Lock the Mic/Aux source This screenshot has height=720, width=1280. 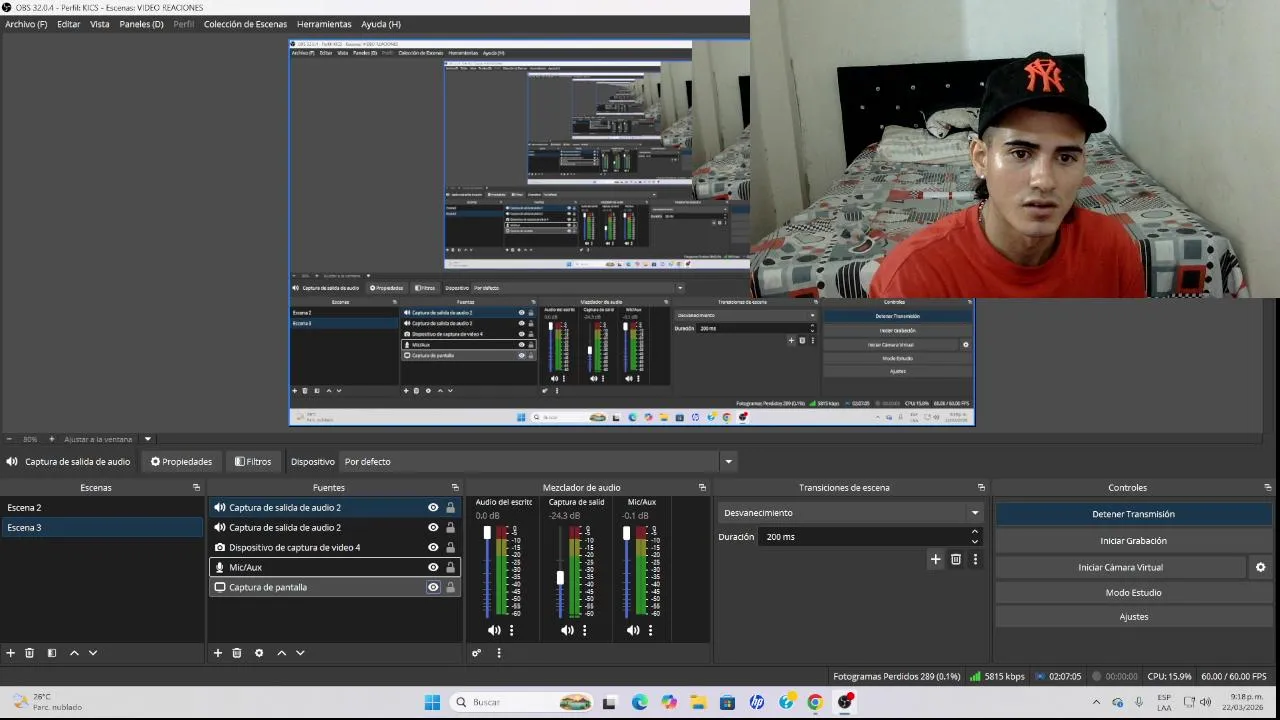tap(450, 568)
